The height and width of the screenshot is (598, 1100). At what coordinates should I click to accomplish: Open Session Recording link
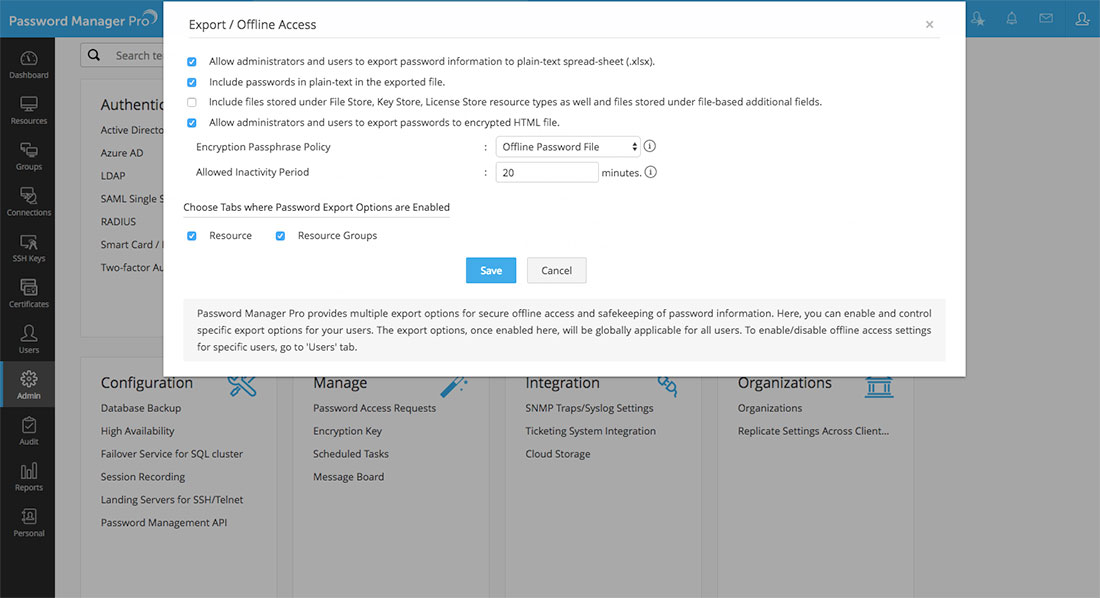coord(142,477)
